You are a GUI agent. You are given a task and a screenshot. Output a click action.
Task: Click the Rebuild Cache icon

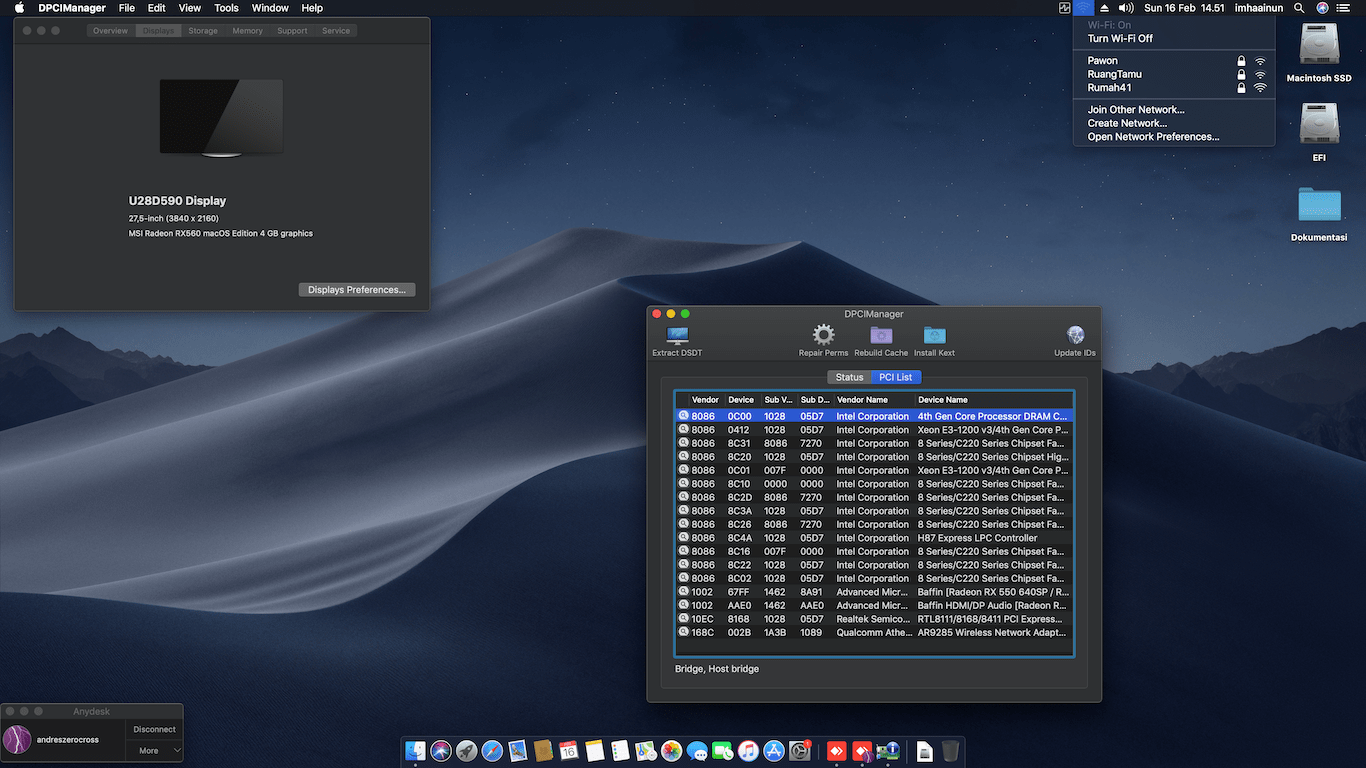tap(881, 335)
